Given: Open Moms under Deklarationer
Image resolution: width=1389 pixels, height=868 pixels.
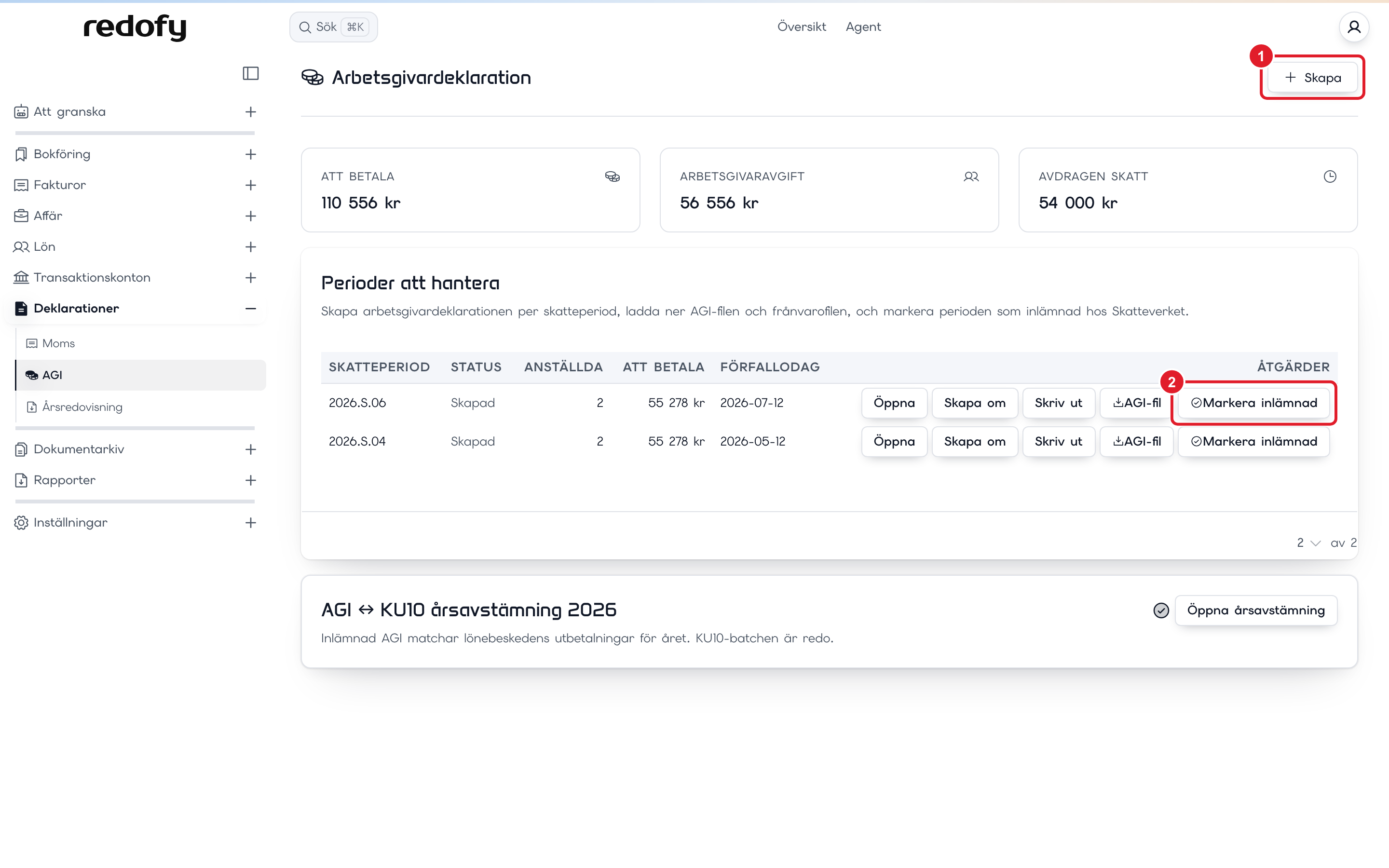Looking at the screenshot, I should [141, 343].
